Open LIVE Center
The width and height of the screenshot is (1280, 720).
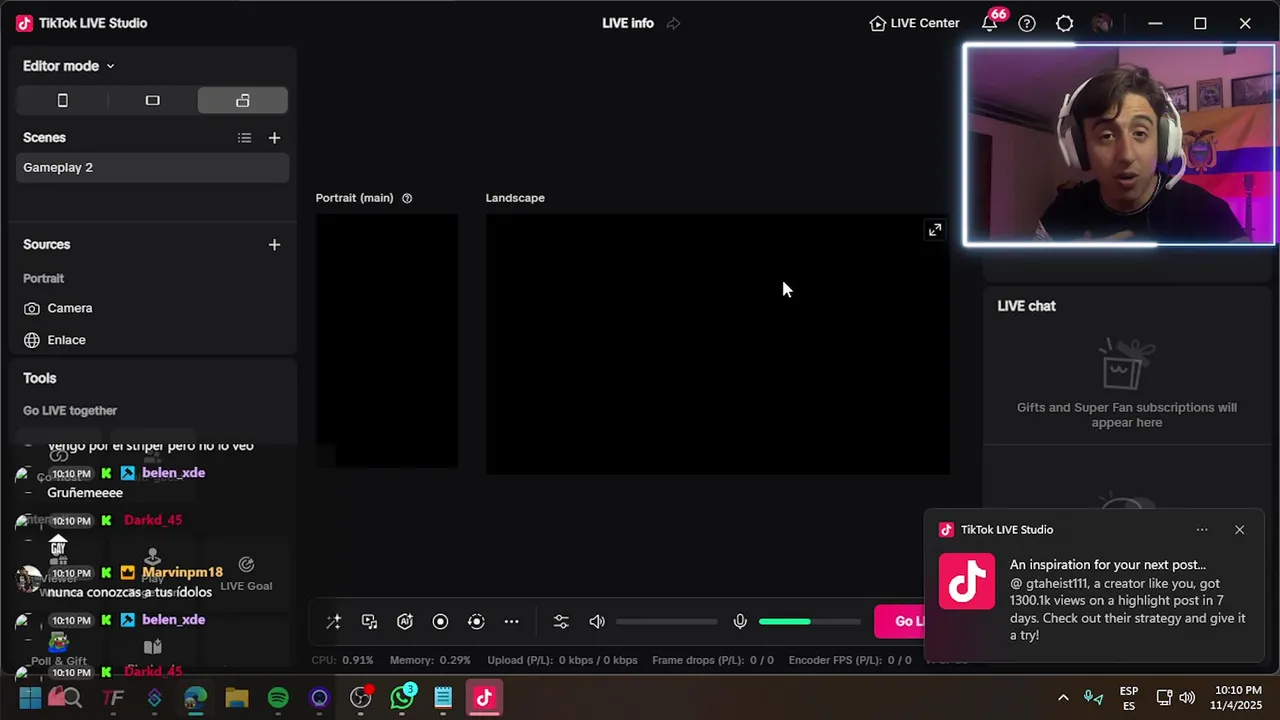coord(914,23)
